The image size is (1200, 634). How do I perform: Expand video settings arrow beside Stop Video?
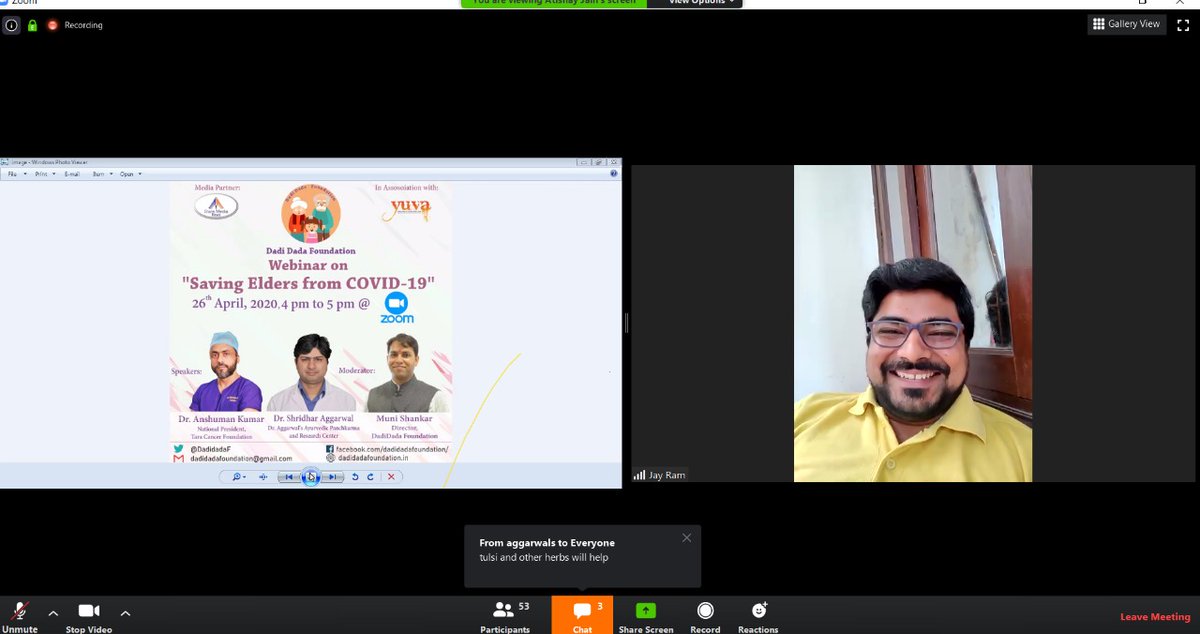125,612
